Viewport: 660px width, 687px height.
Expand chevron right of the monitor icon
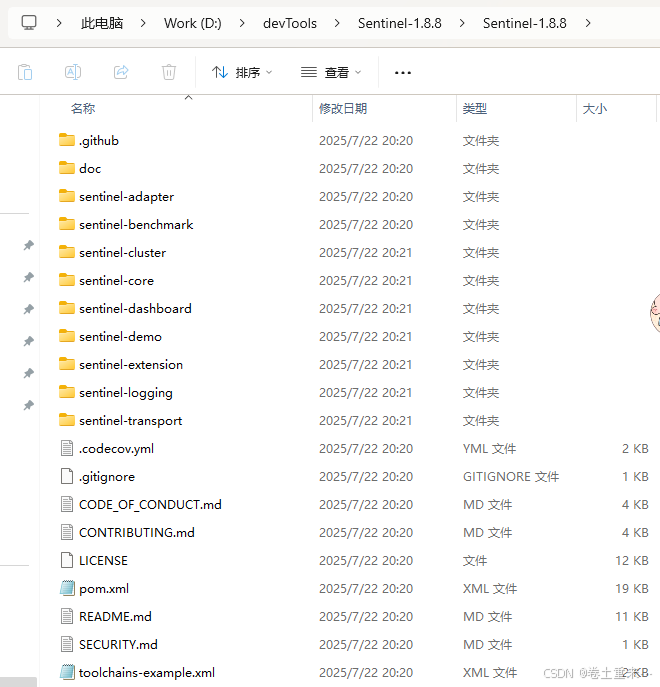click(x=59, y=23)
